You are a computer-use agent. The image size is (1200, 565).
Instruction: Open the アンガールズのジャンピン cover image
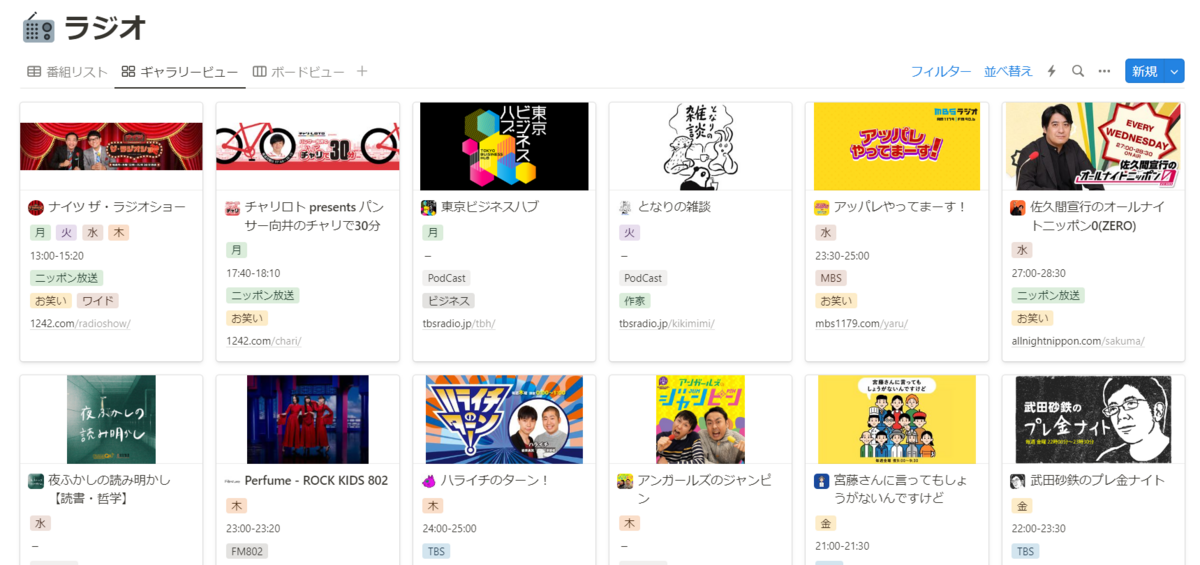pyautogui.click(x=700, y=419)
